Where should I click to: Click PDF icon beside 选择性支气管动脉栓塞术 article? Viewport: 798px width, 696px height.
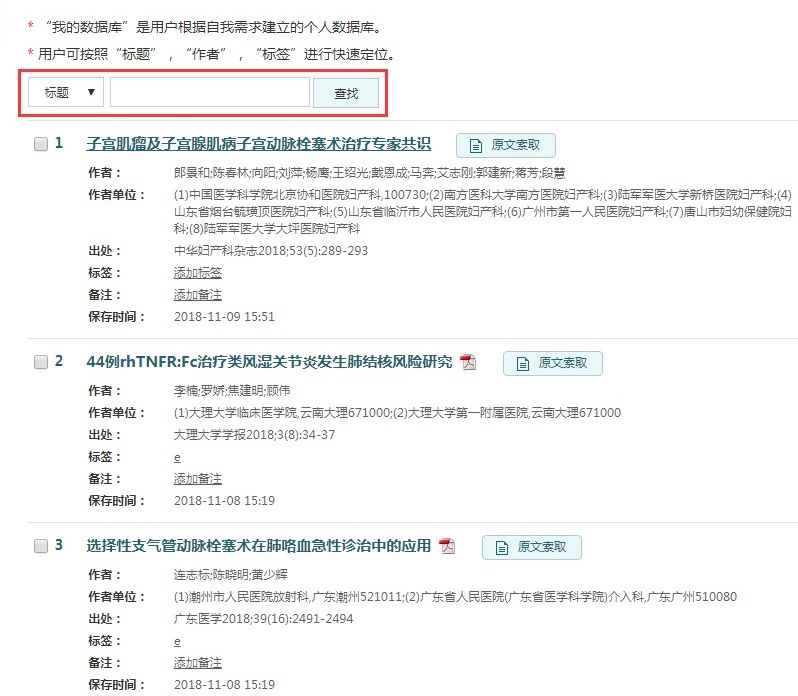click(x=447, y=546)
